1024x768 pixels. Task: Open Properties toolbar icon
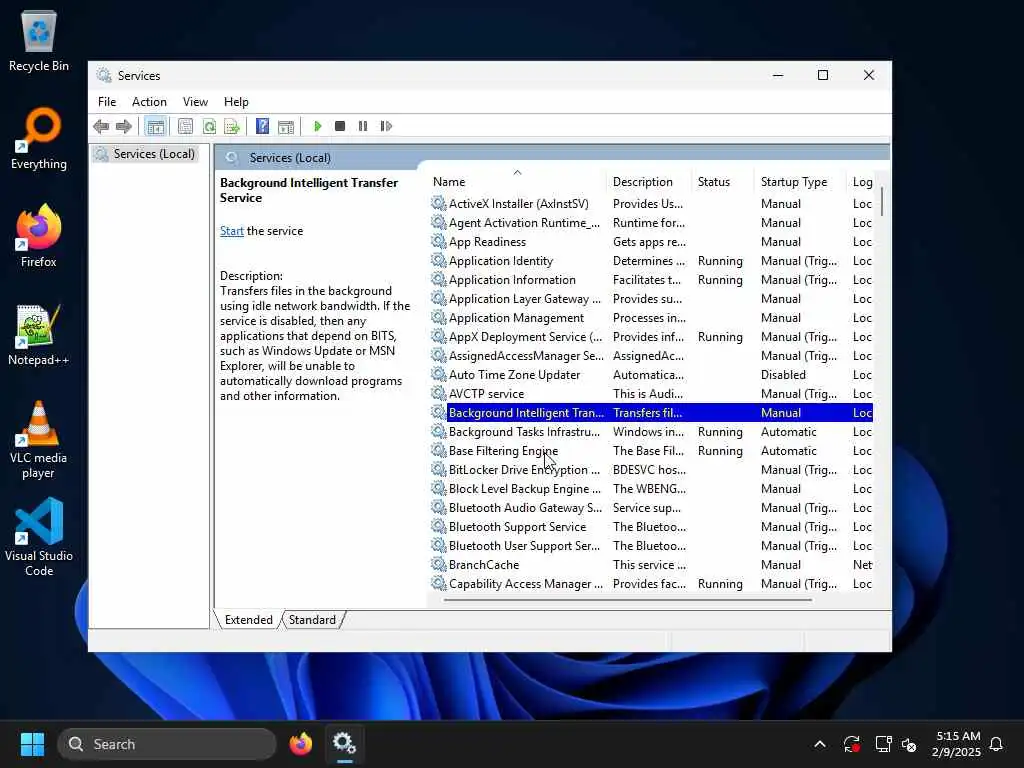pyautogui.click(x=185, y=126)
